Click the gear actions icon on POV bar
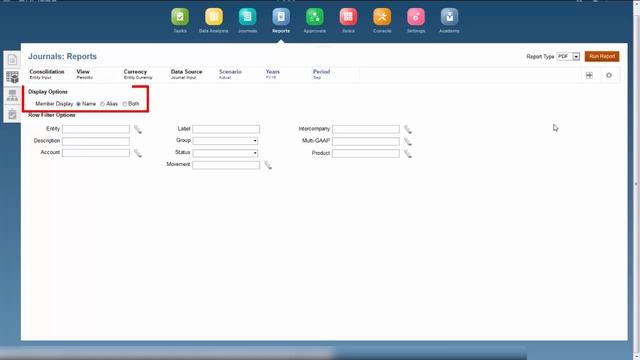This screenshot has height=360, width=640. tap(609, 76)
